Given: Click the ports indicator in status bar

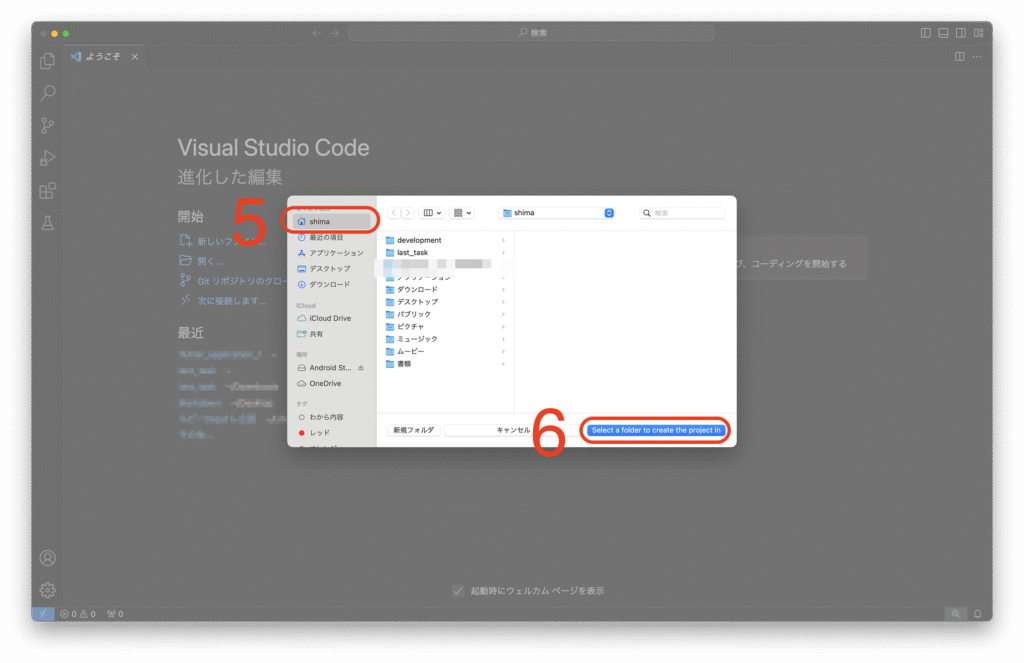Looking at the screenshot, I should pos(116,614).
